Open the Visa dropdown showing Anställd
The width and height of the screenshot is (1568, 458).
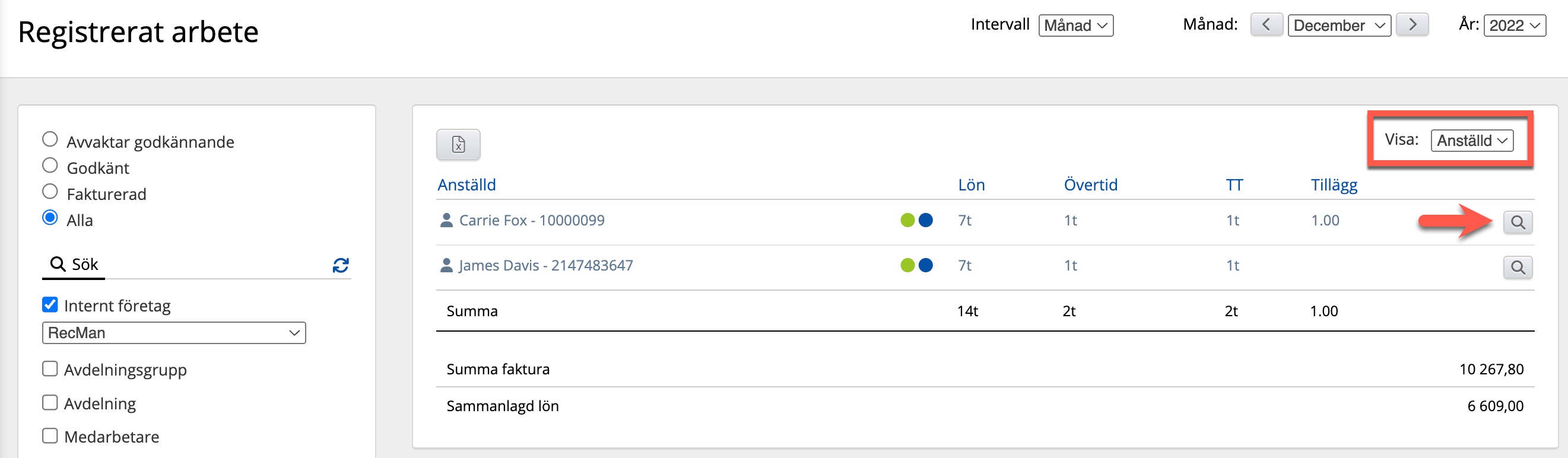(x=1471, y=141)
